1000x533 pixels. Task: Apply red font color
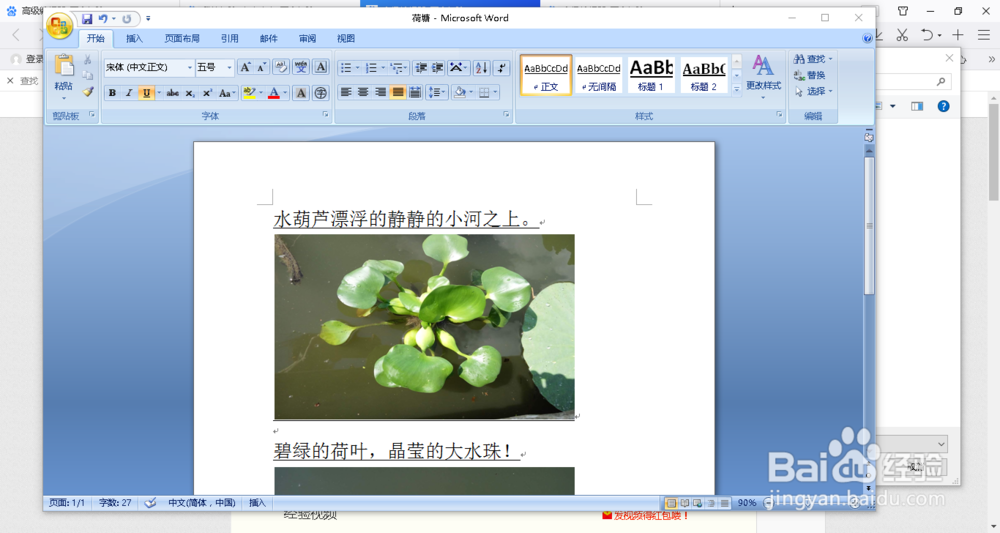point(274,93)
